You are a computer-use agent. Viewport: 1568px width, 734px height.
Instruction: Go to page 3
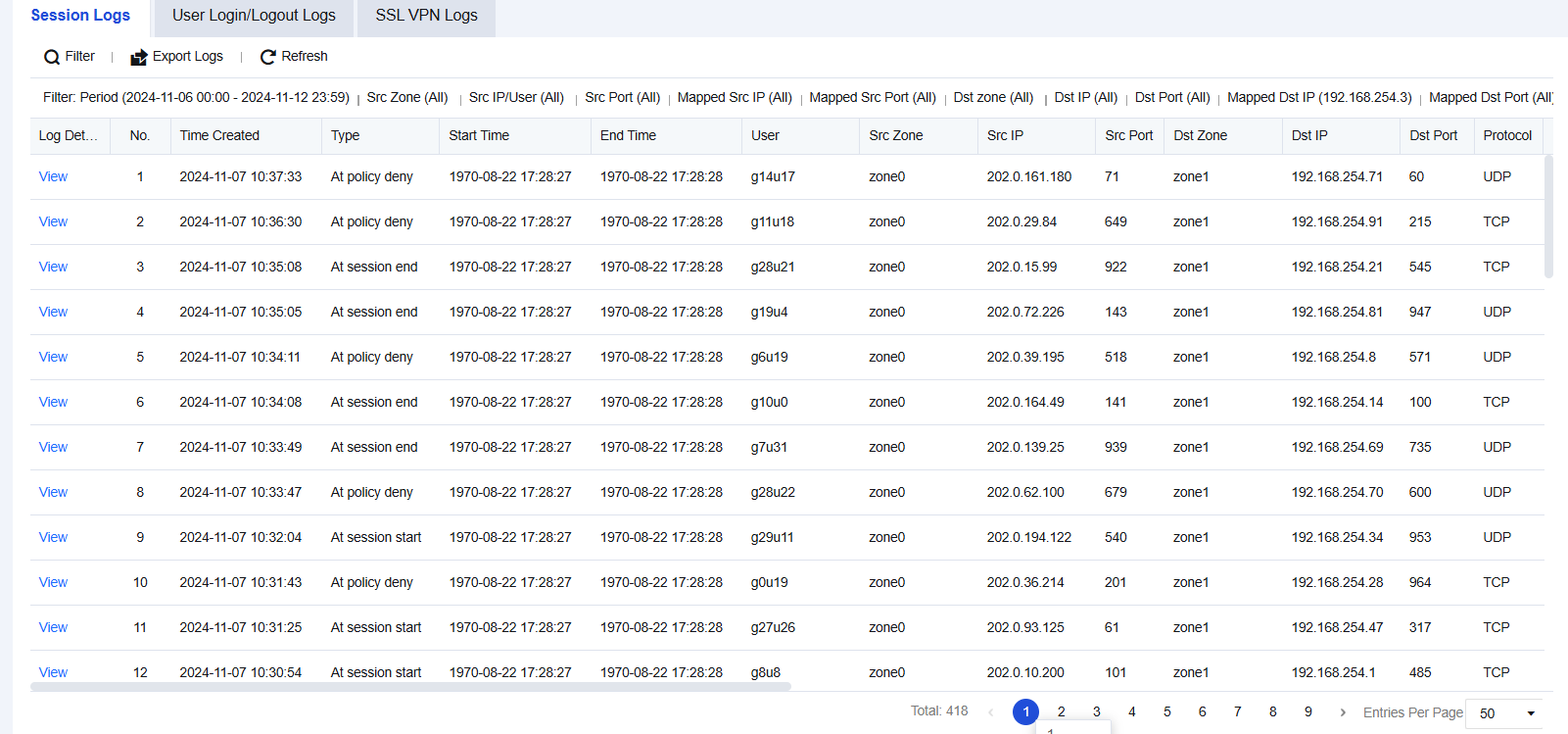pyautogui.click(x=1096, y=712)
